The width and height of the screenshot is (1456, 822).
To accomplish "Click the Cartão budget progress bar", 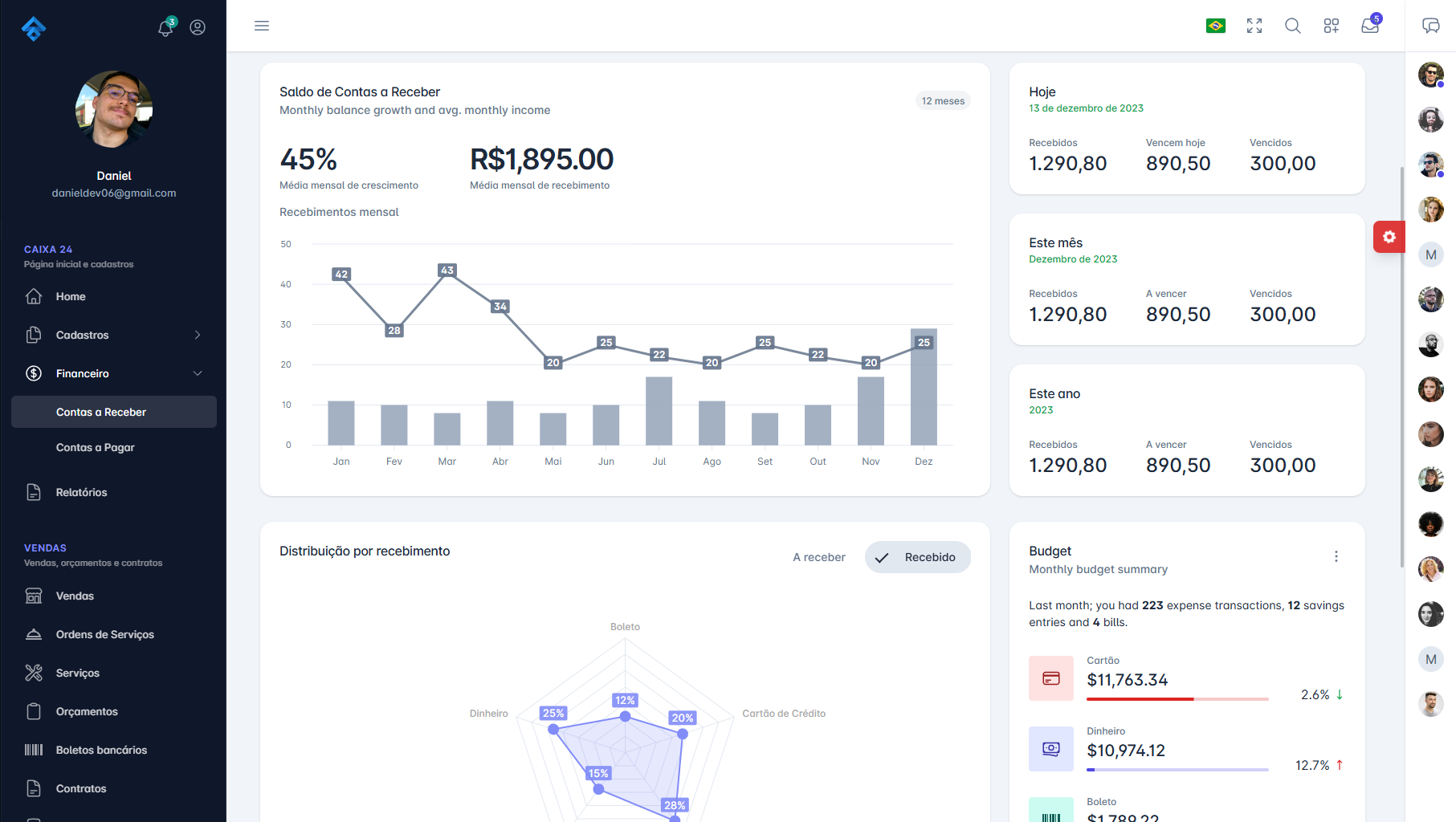I will coord(1177,699).
